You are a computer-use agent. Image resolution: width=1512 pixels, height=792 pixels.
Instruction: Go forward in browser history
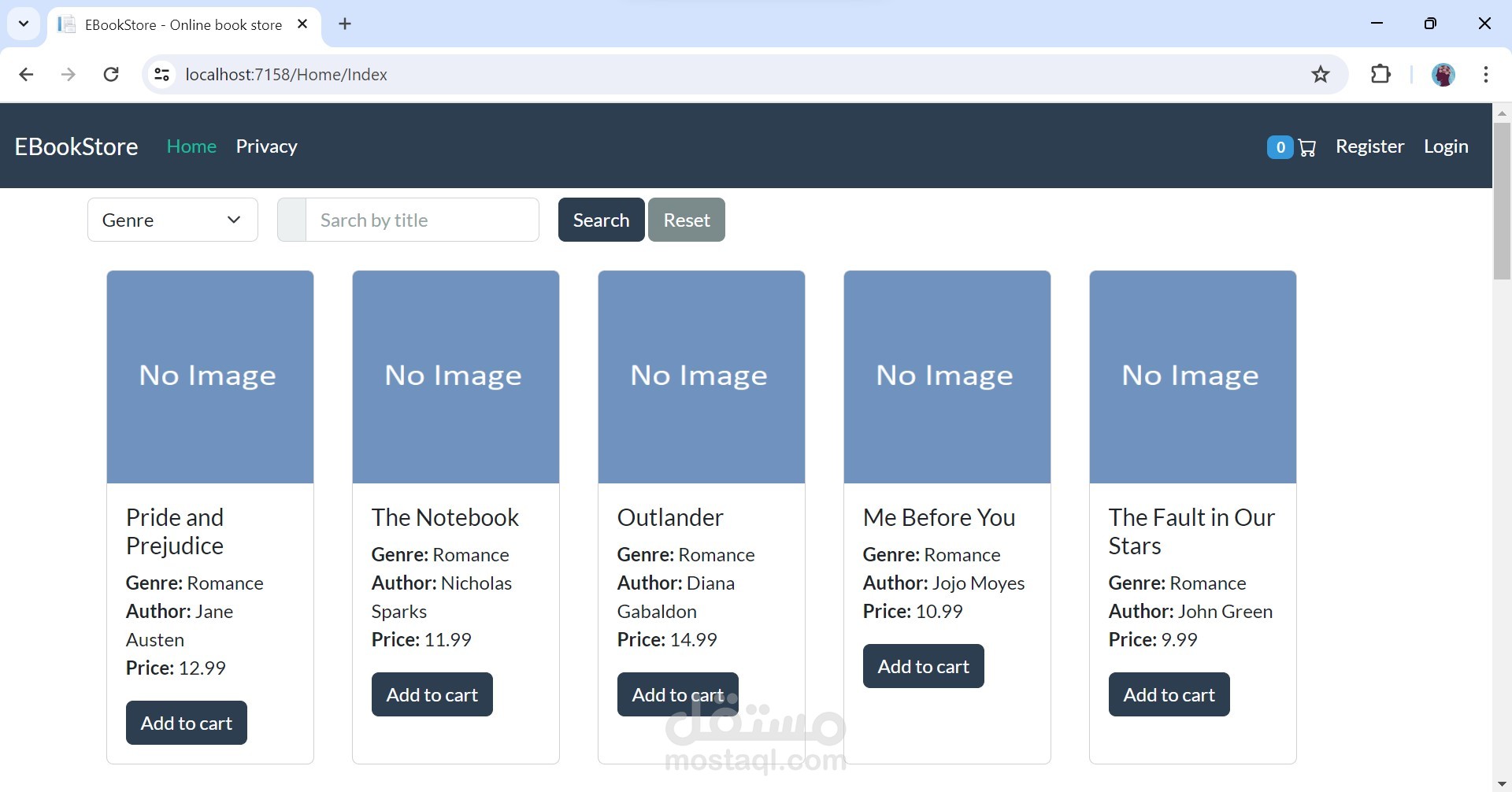click(69, 74)
